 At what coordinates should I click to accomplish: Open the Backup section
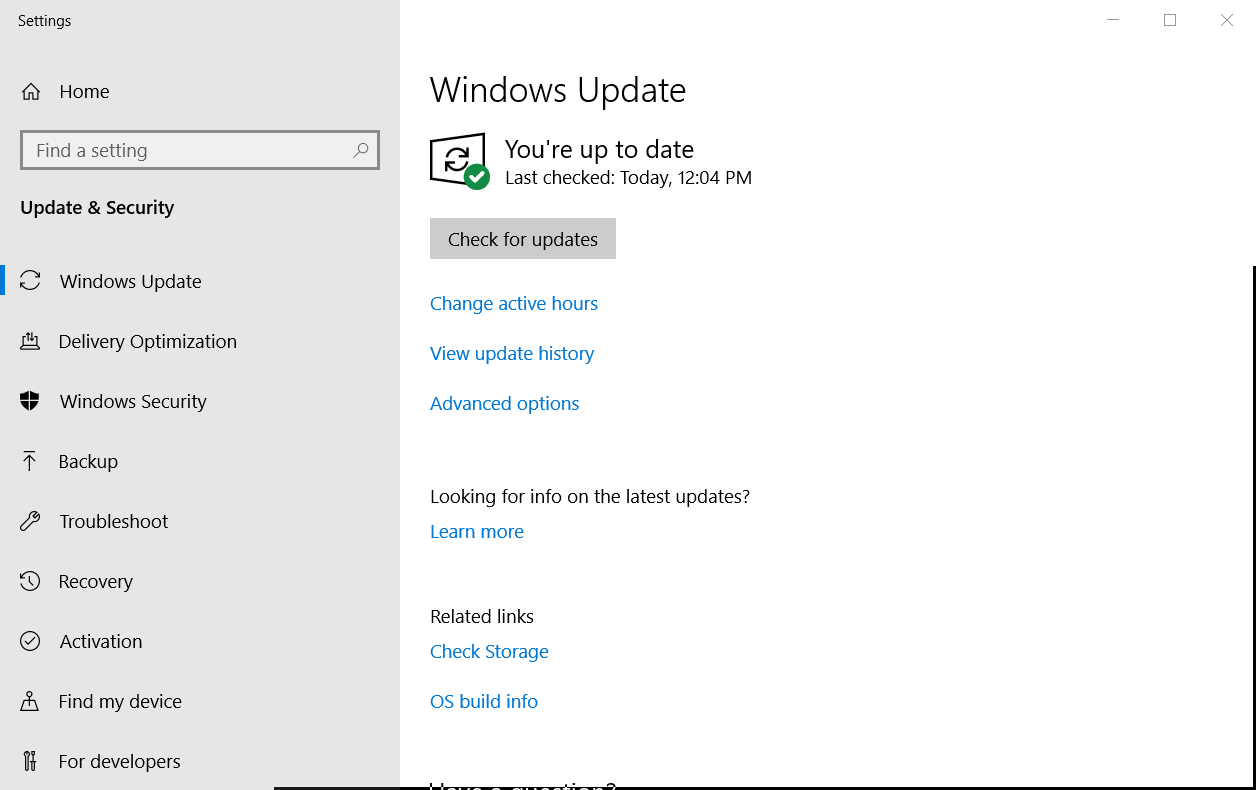click(200, 461)
